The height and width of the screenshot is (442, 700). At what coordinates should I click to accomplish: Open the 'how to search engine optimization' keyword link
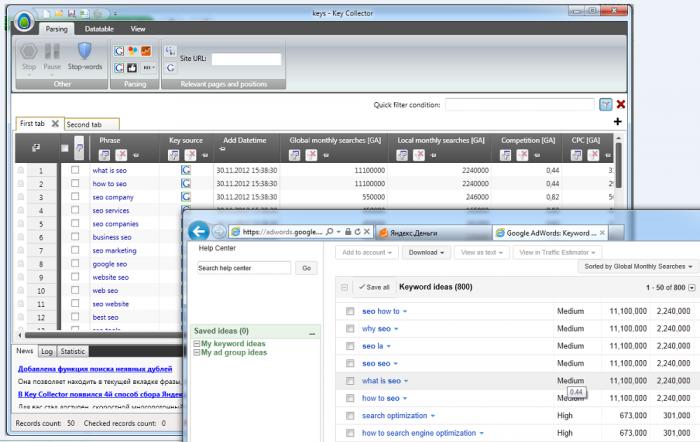(419, 433)
